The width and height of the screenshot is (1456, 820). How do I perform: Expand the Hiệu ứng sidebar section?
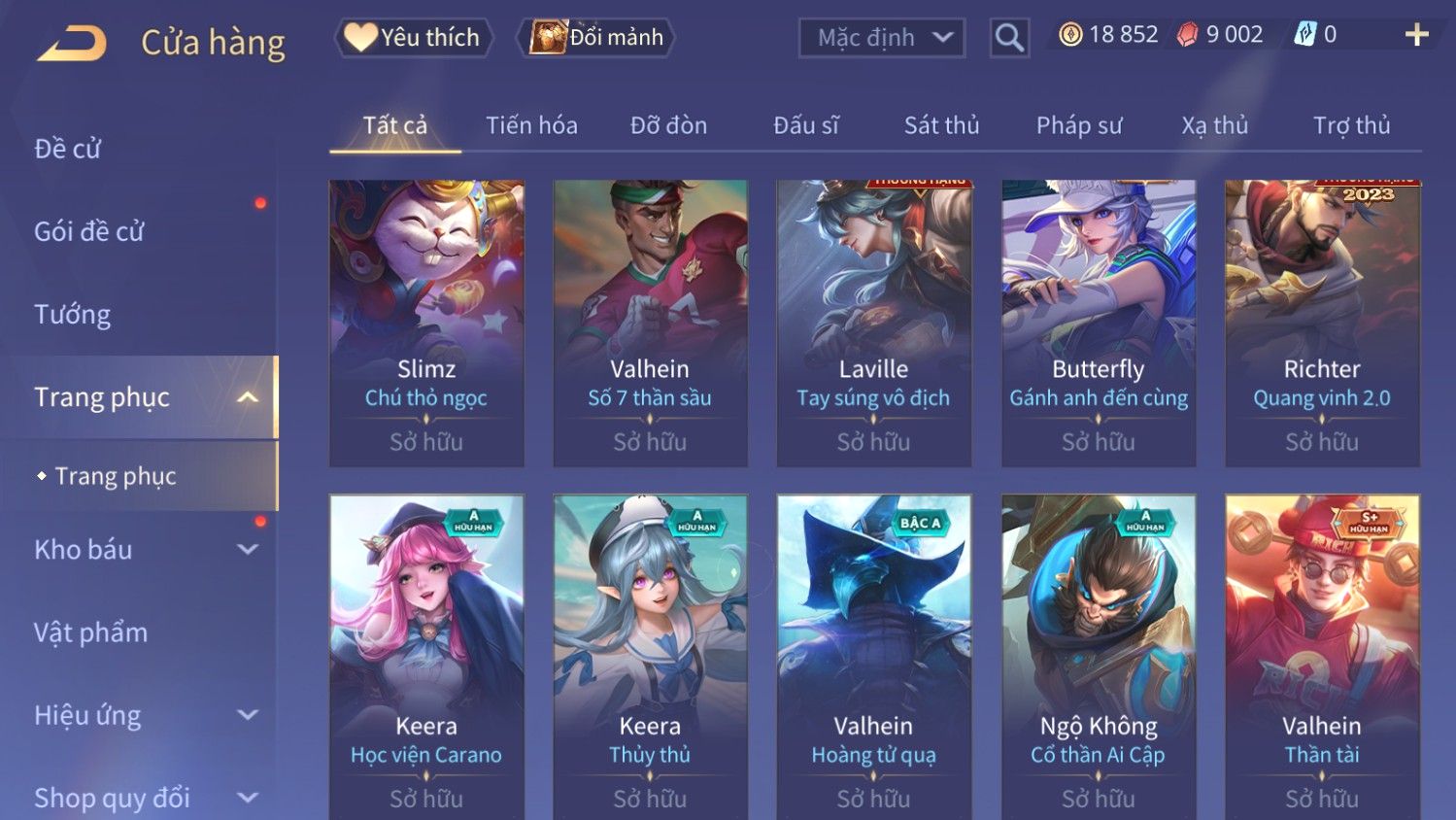(x=248, y=715)
